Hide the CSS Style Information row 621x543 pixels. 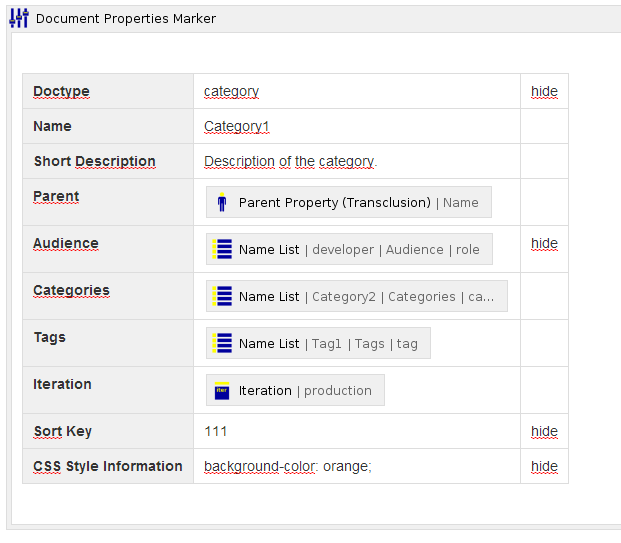[x=544, y=466]
